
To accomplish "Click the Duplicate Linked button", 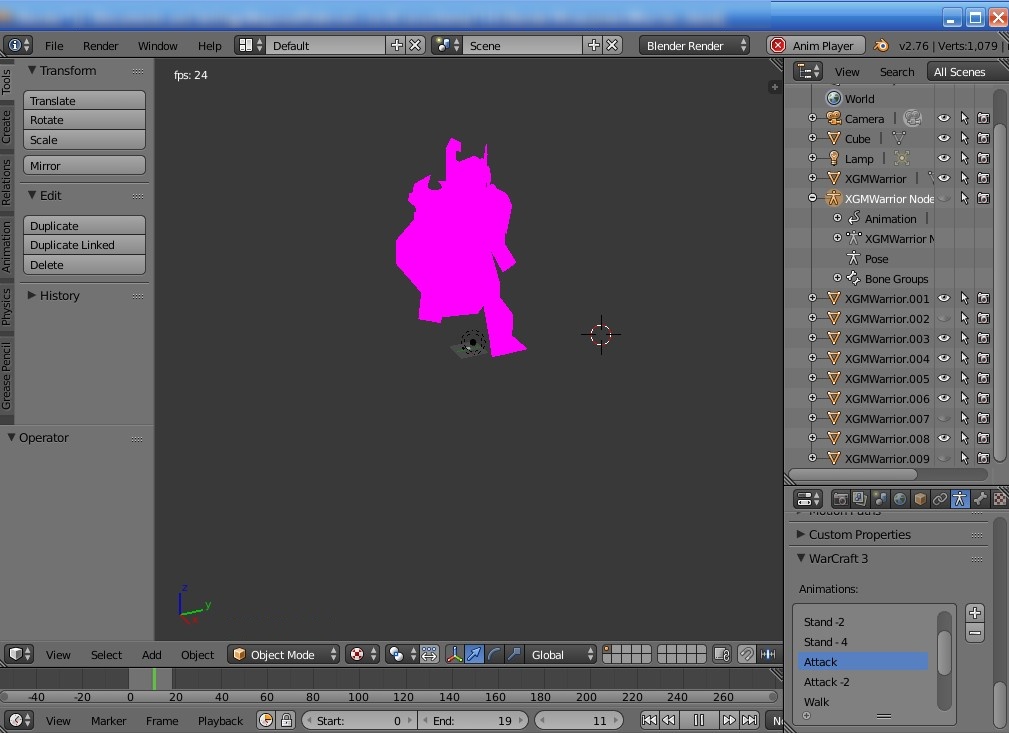I will 84,245.
